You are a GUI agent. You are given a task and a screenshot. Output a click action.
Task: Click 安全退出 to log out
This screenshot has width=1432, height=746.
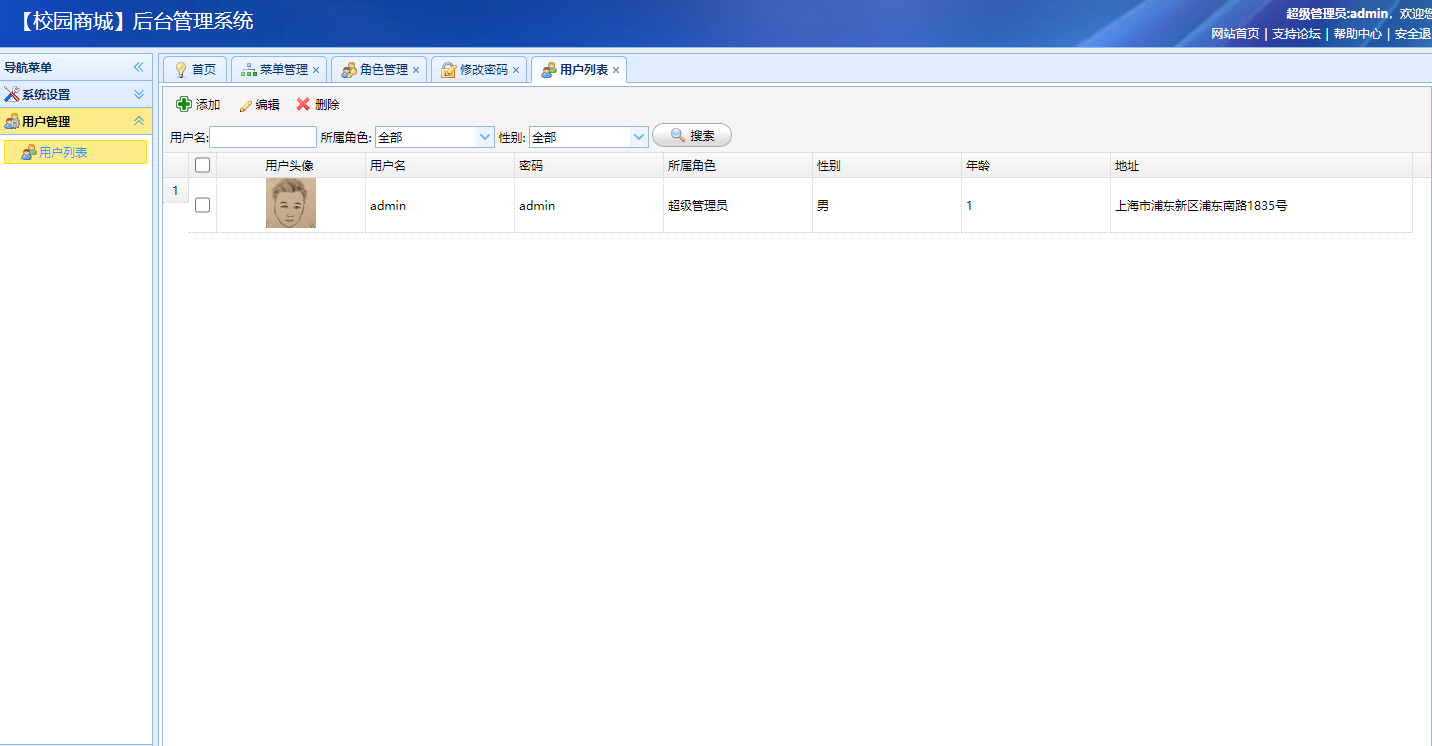tap(1413, 33)
